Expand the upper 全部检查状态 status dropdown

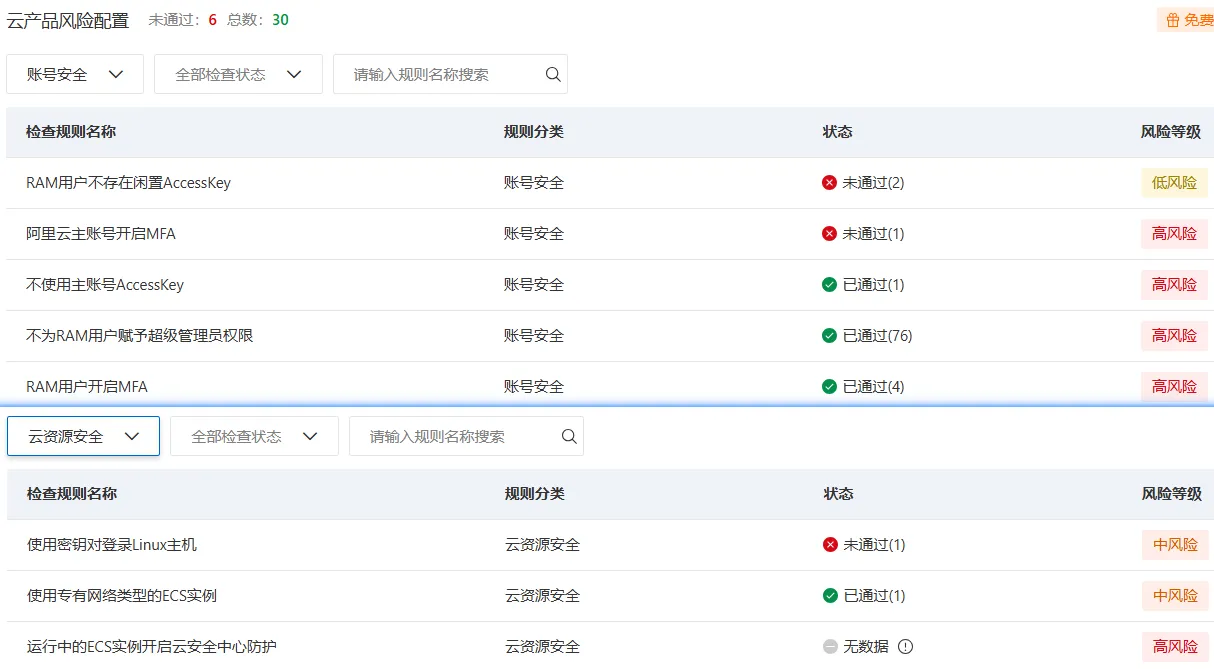pyautogui.click(x=238, y=74)
